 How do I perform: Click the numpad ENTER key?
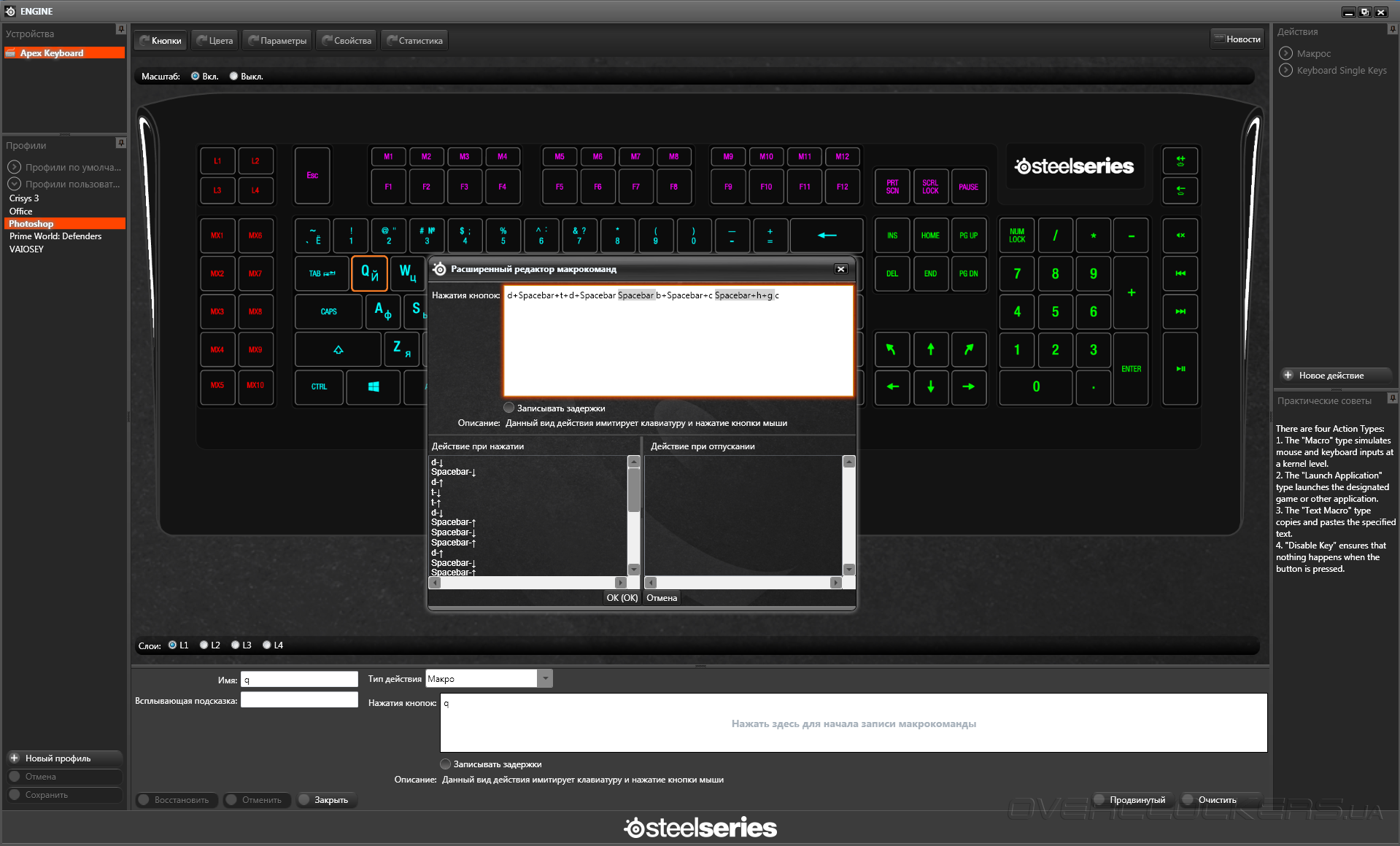click(1131, 369)
